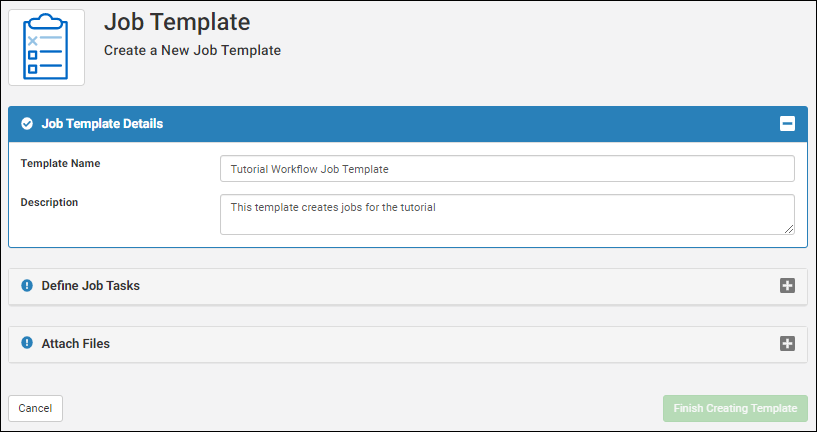
Task: Expand Define Job Tasks with the plus icon
Action: [787, 285]
